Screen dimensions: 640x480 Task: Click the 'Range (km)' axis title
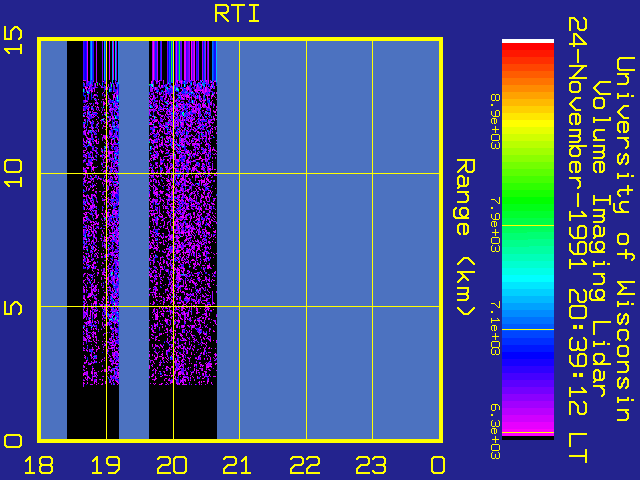pos(466,238)
